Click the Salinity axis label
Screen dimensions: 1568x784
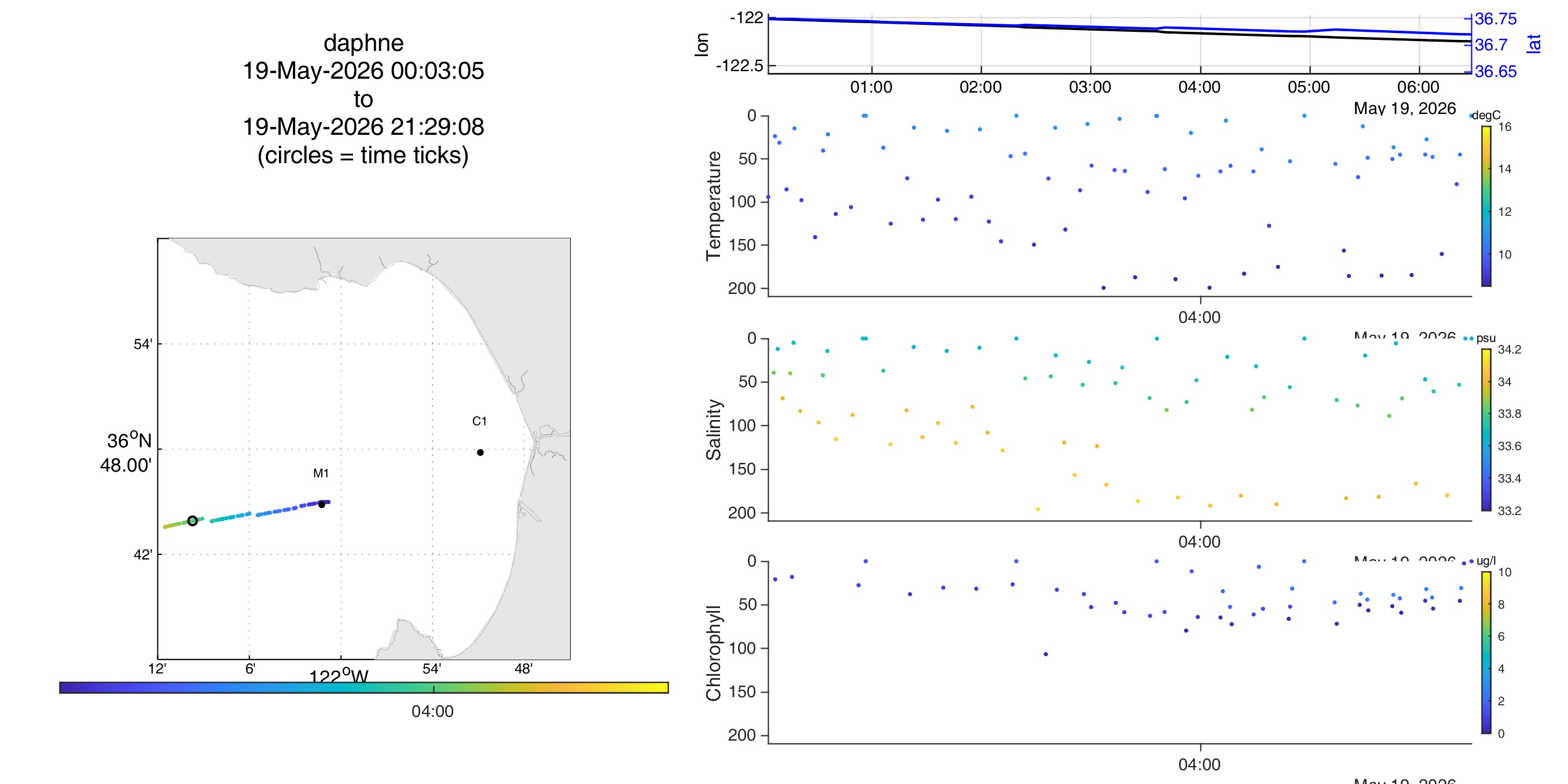pyautogui.click(x=713, y=430)
